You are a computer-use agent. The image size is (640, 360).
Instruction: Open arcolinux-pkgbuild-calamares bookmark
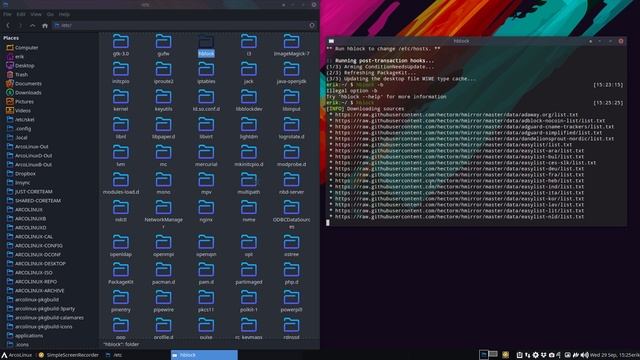point(49,317)
